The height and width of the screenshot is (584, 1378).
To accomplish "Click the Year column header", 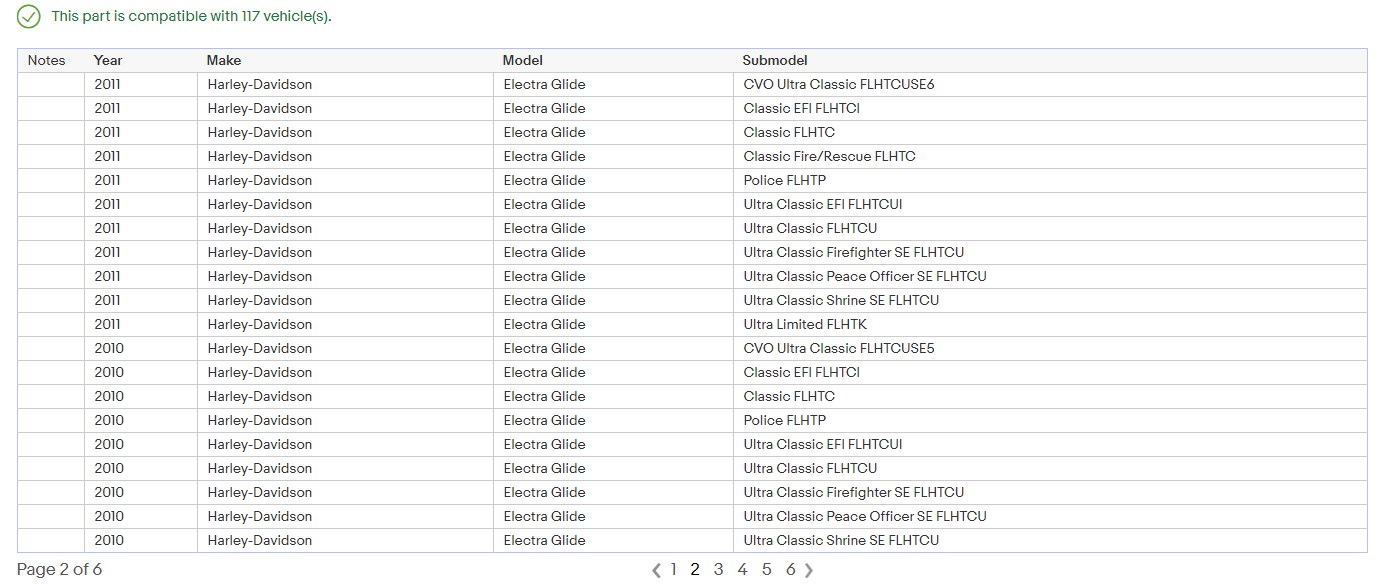I will [108, 60].
